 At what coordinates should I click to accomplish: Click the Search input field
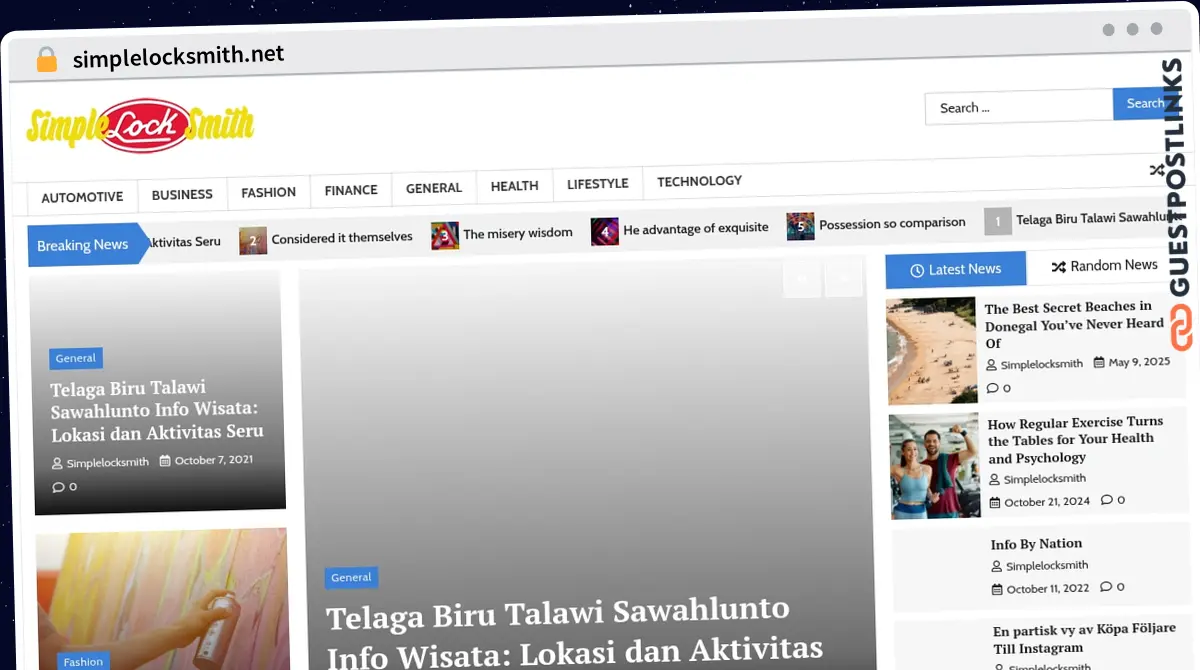(x=1018, y=107)
